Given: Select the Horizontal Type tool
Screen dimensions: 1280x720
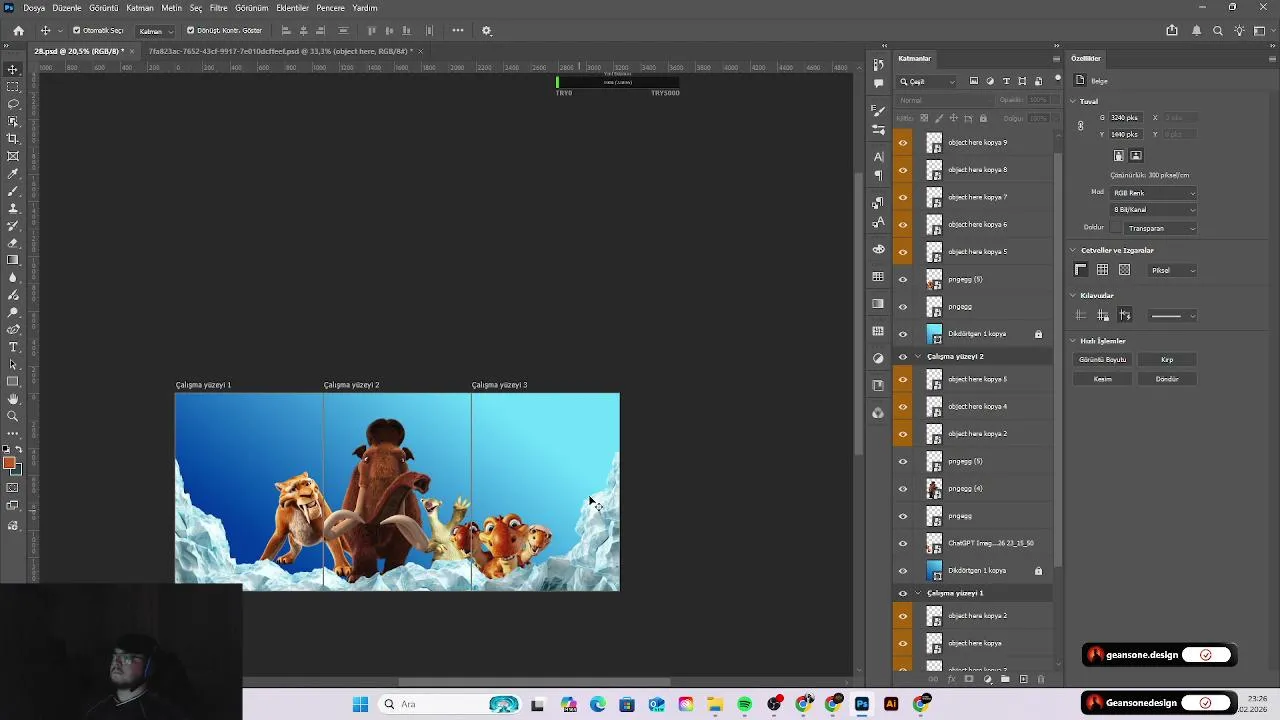Looking at the screenshot, I should pyautogui.click(x=13, y=347).
